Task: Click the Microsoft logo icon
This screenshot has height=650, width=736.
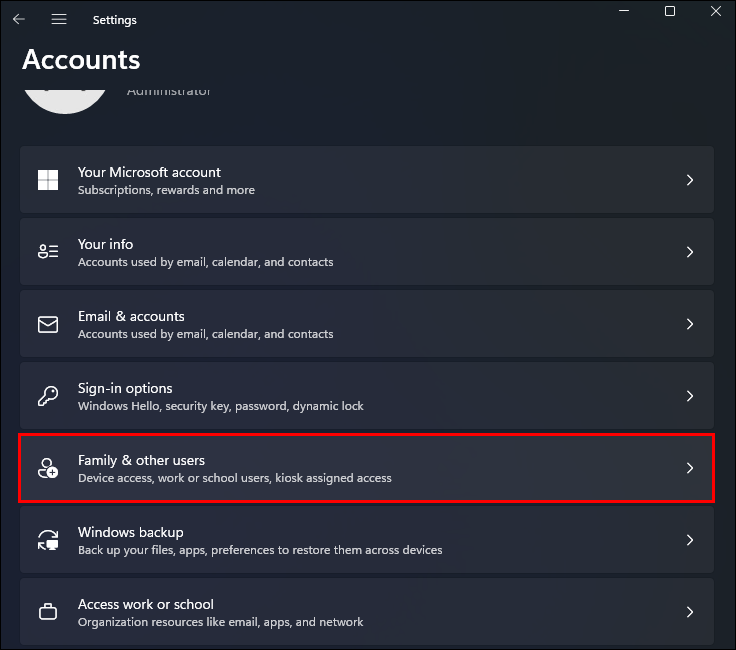Action: pyautogui.click(x=48, y=180)
